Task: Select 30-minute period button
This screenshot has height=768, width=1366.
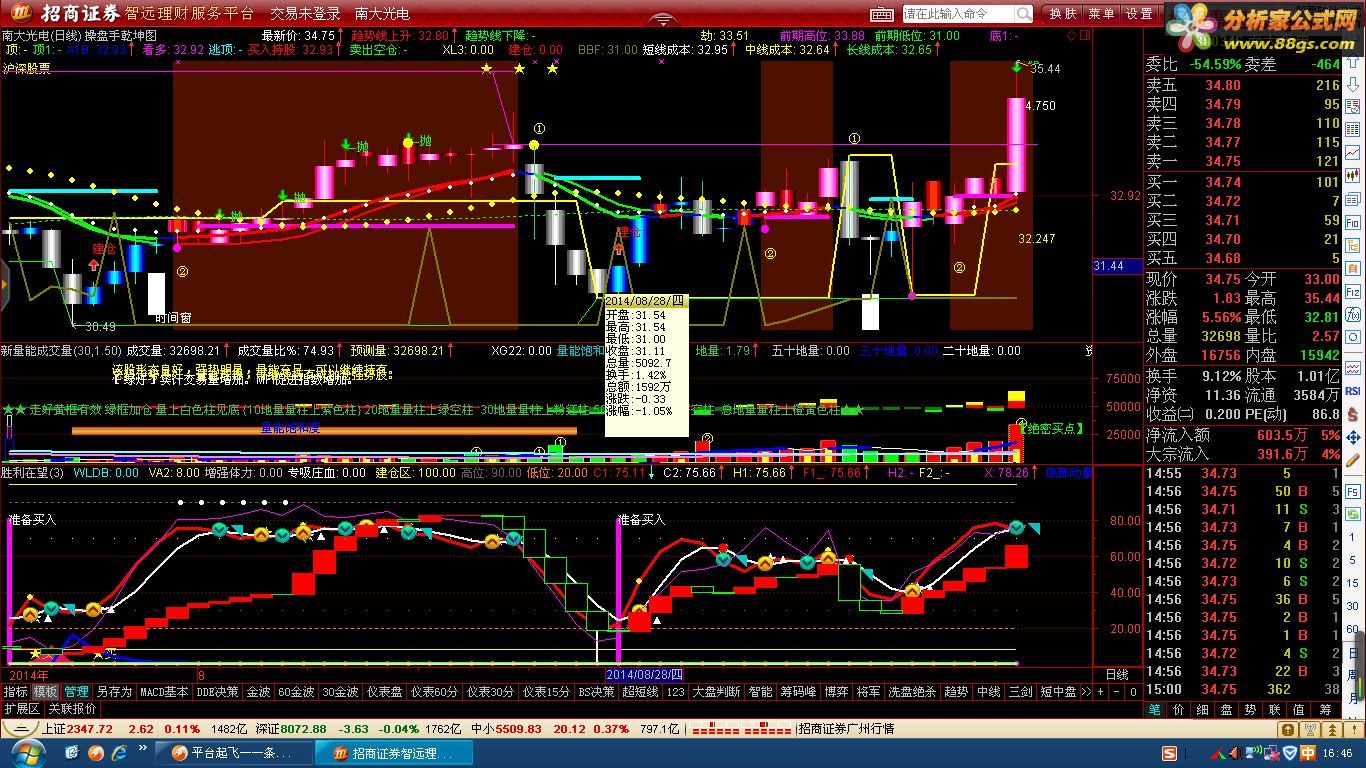Action: click(1353, 606)
